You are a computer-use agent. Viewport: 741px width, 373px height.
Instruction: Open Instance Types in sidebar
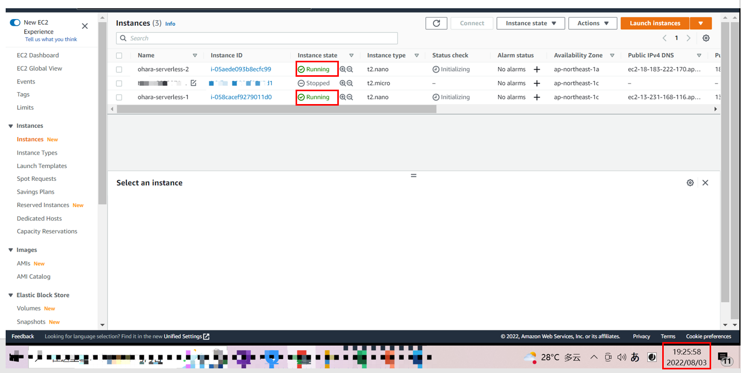click(x=37, y=153)
